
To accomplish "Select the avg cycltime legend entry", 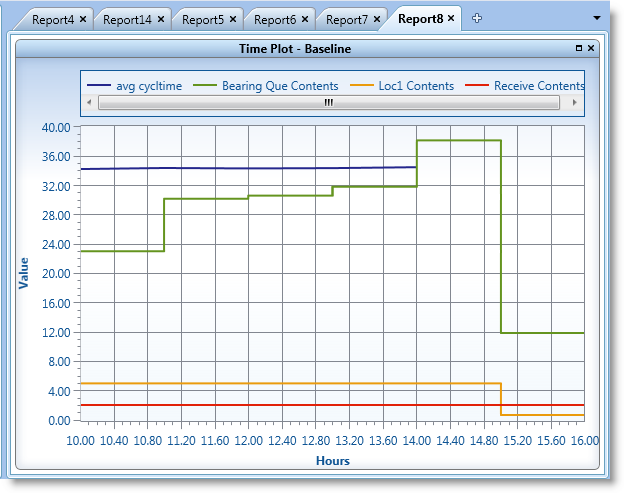I will (134, 86).
